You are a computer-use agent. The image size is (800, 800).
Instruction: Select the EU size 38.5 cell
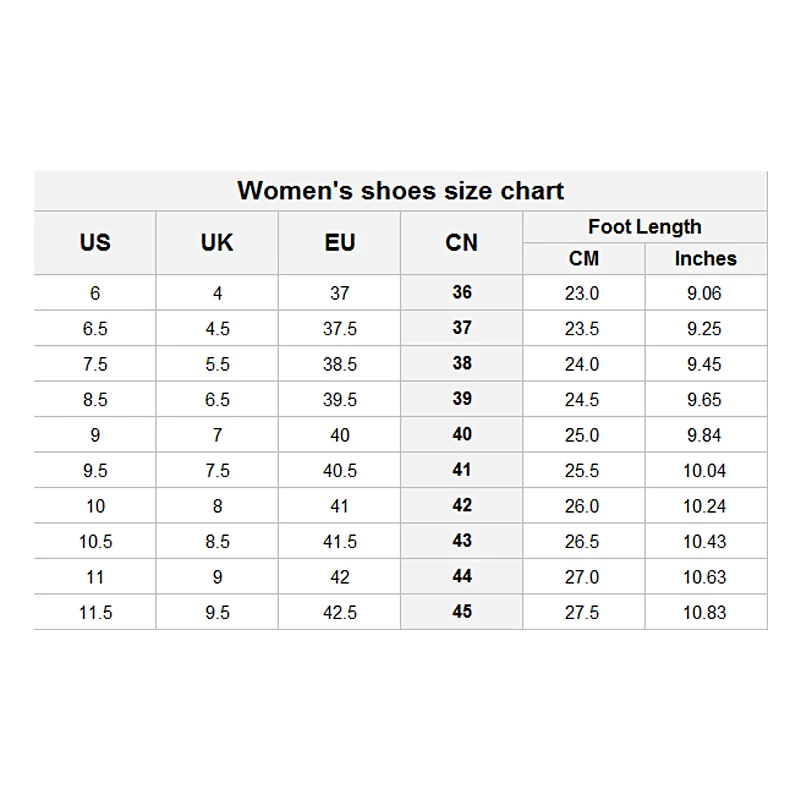click(340, 365)
